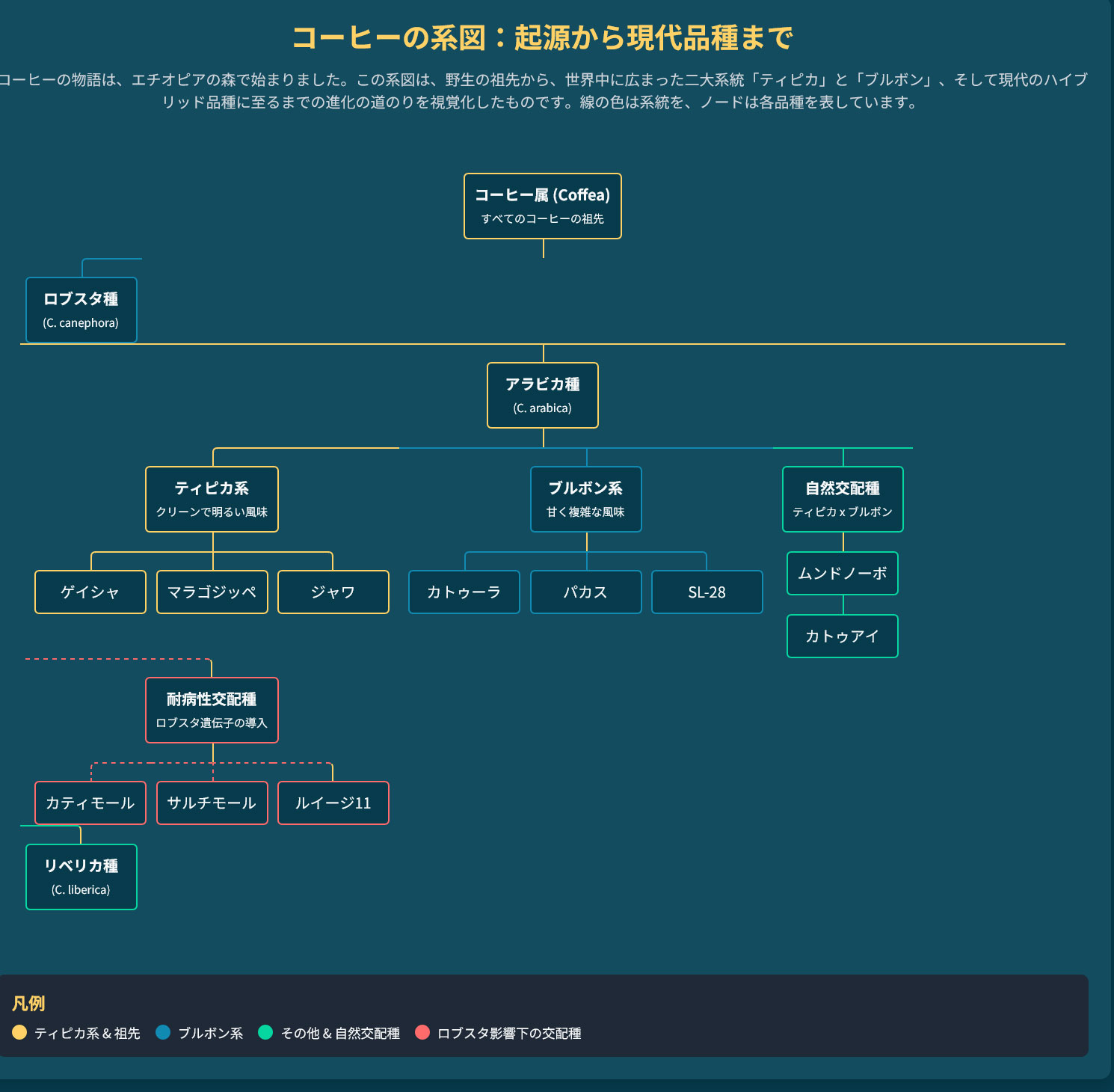Click the 凡例 legend heading
The height and width of the screenshot is (1092, 1114).
point(28,1004)
